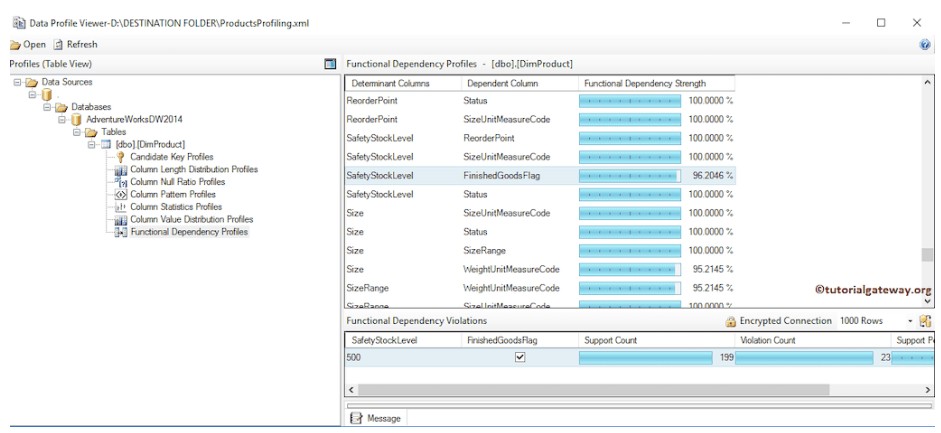Click the Support Count bar showing 199
The image size is (941, 433).
(x=646, y=358)
